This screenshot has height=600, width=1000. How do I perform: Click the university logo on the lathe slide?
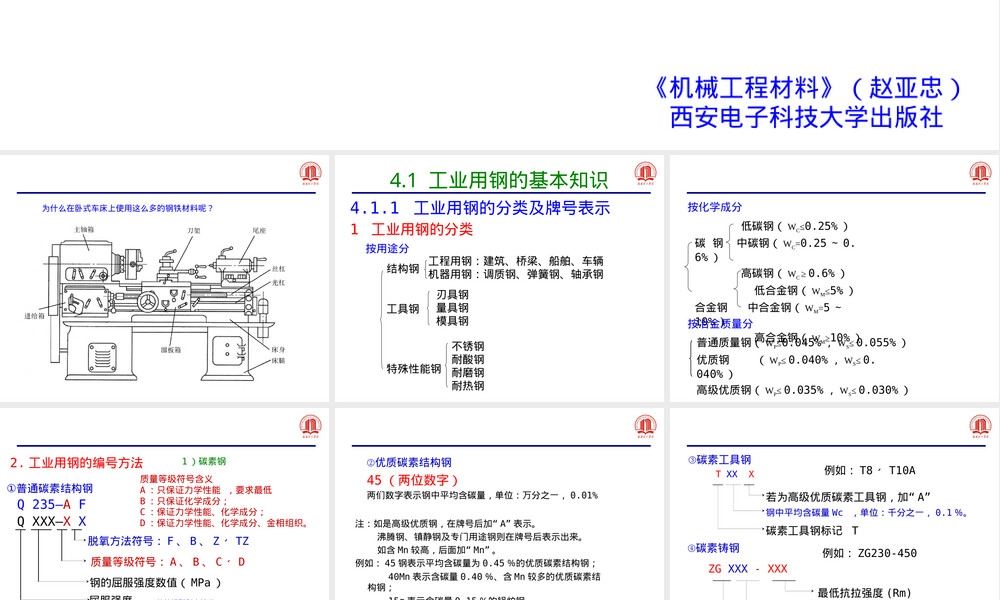311,173
